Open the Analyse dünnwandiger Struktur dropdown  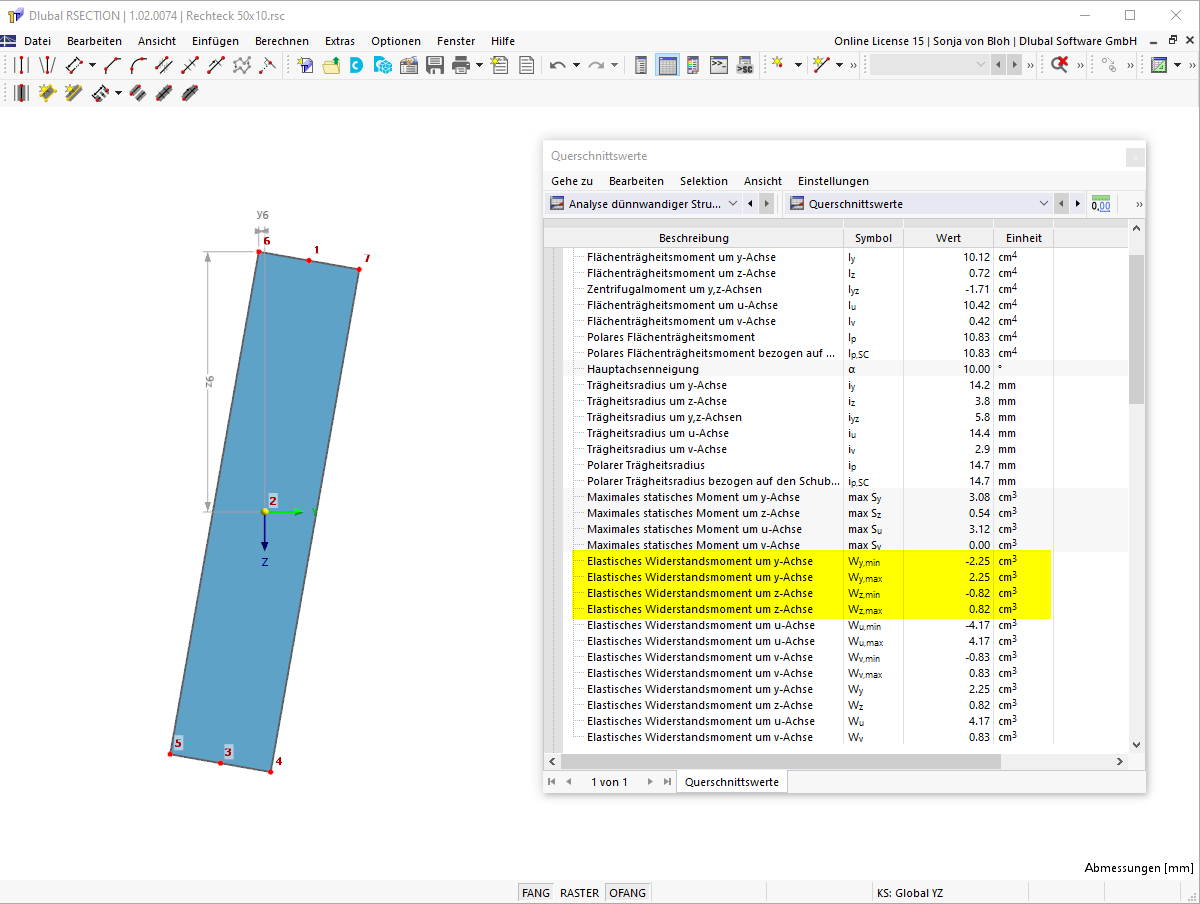click(733, 204)
